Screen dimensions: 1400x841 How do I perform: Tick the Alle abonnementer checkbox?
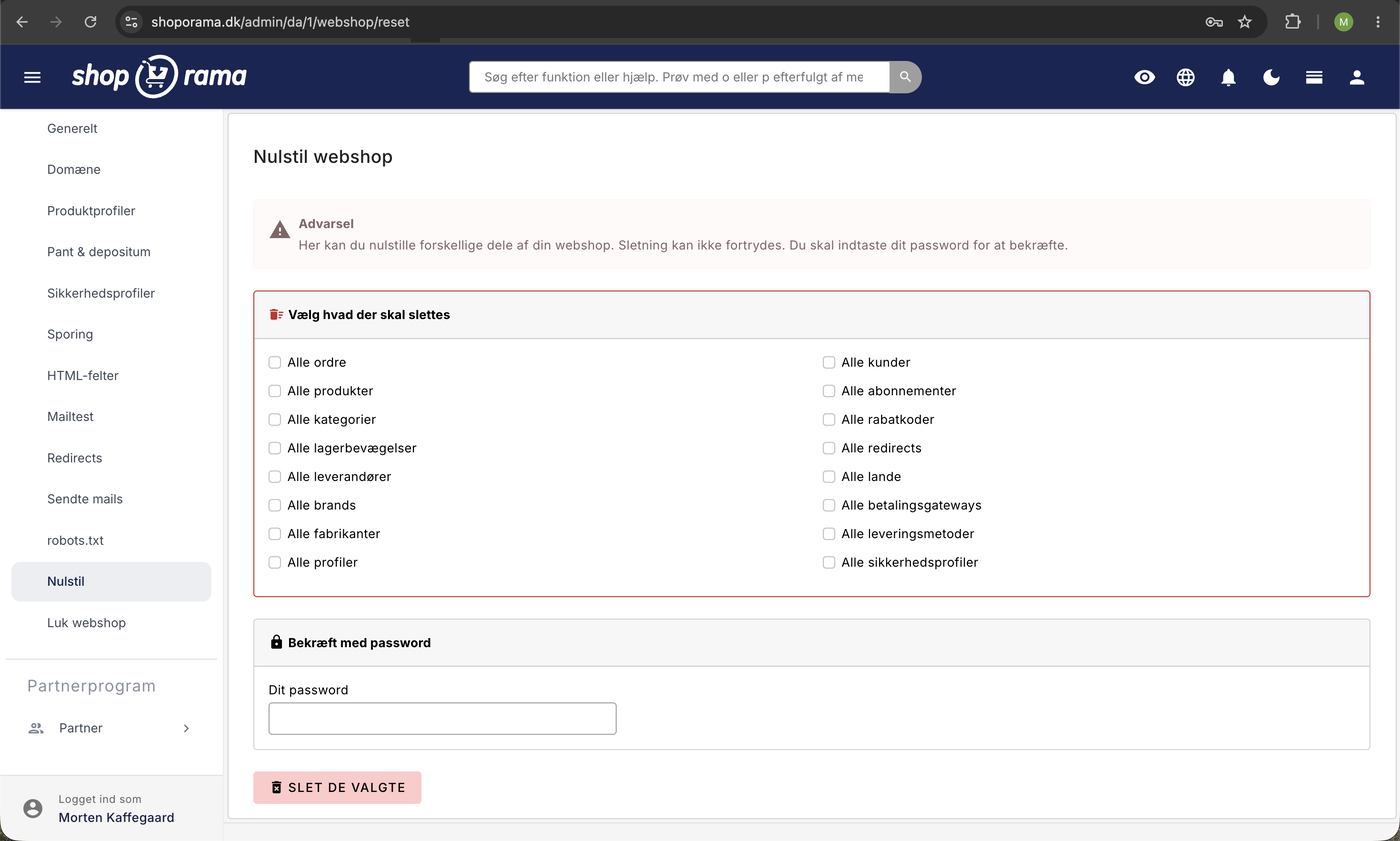[829, 391]
